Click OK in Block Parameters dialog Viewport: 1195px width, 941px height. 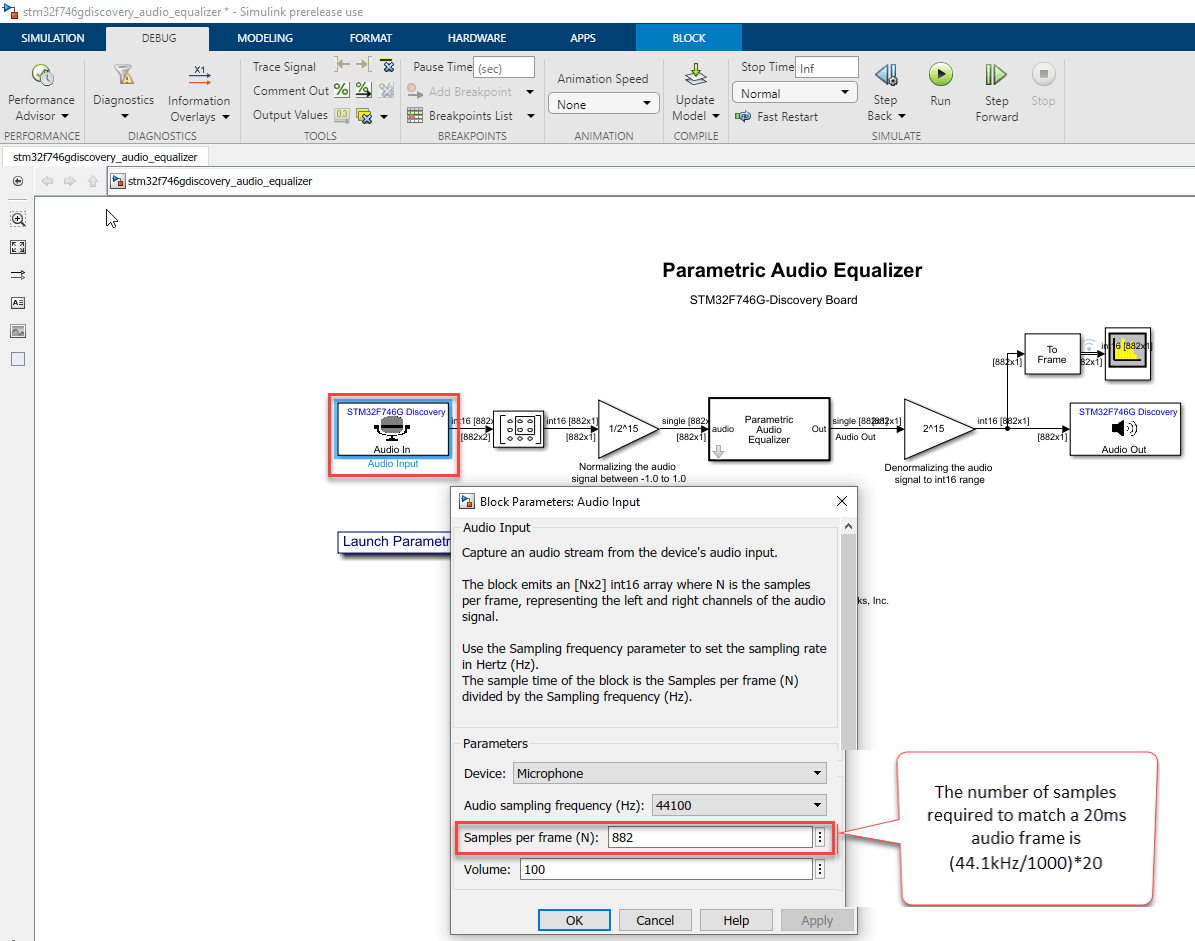click(x=574, y=920)
